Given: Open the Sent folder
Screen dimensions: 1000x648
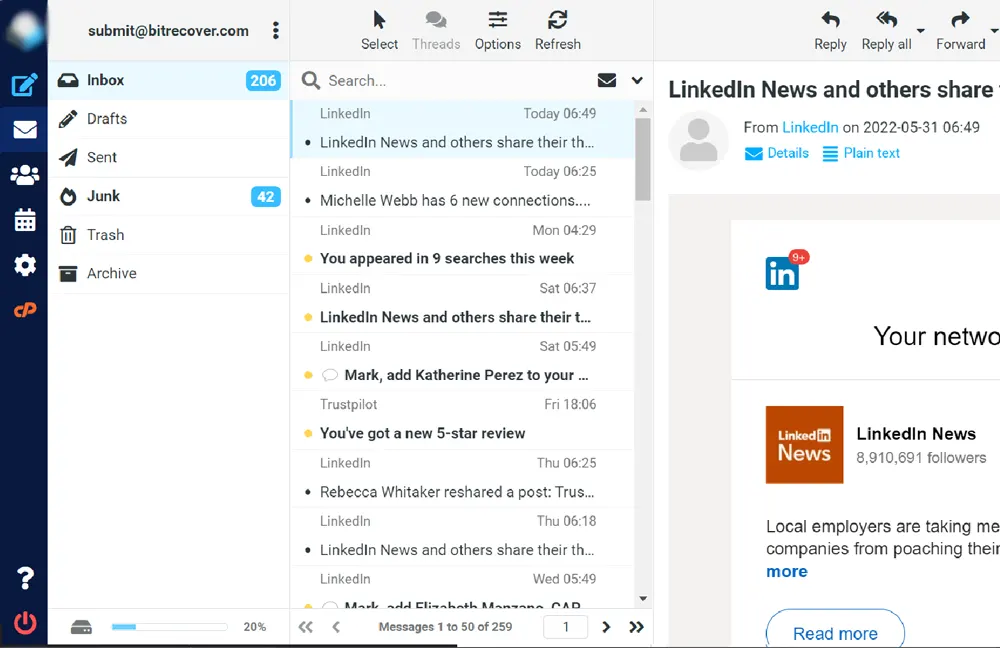Looking at the screenshot, I should point(168,158).
